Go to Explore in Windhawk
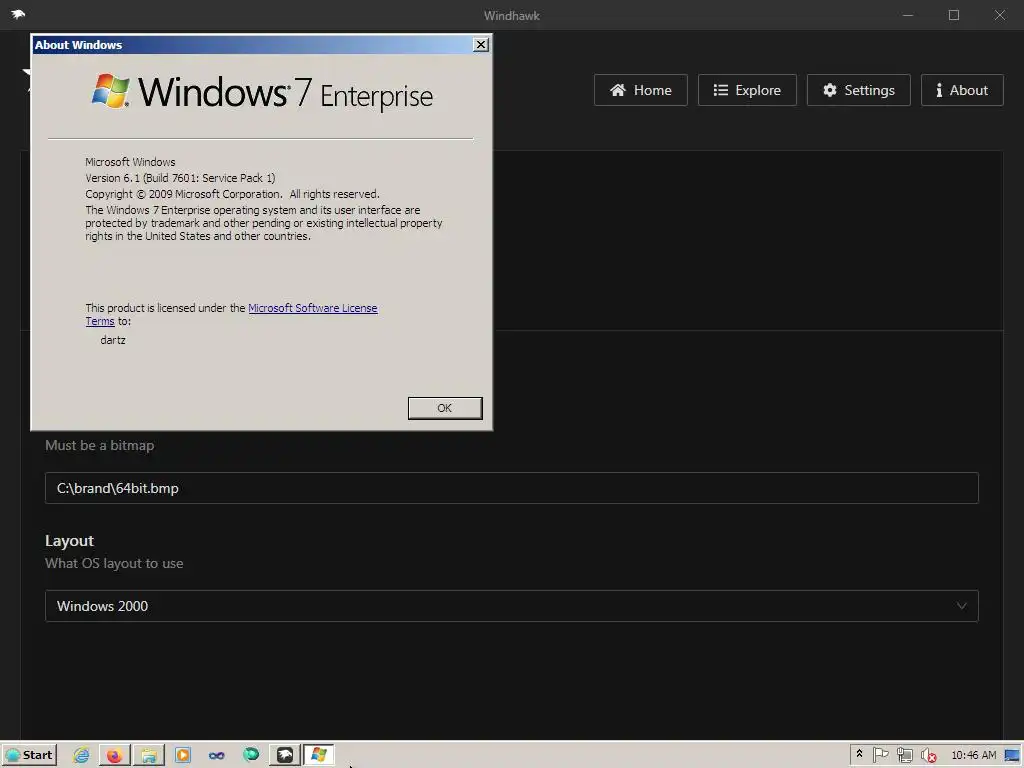Screen dimensions: 1024x768 (x=747, y=90)
